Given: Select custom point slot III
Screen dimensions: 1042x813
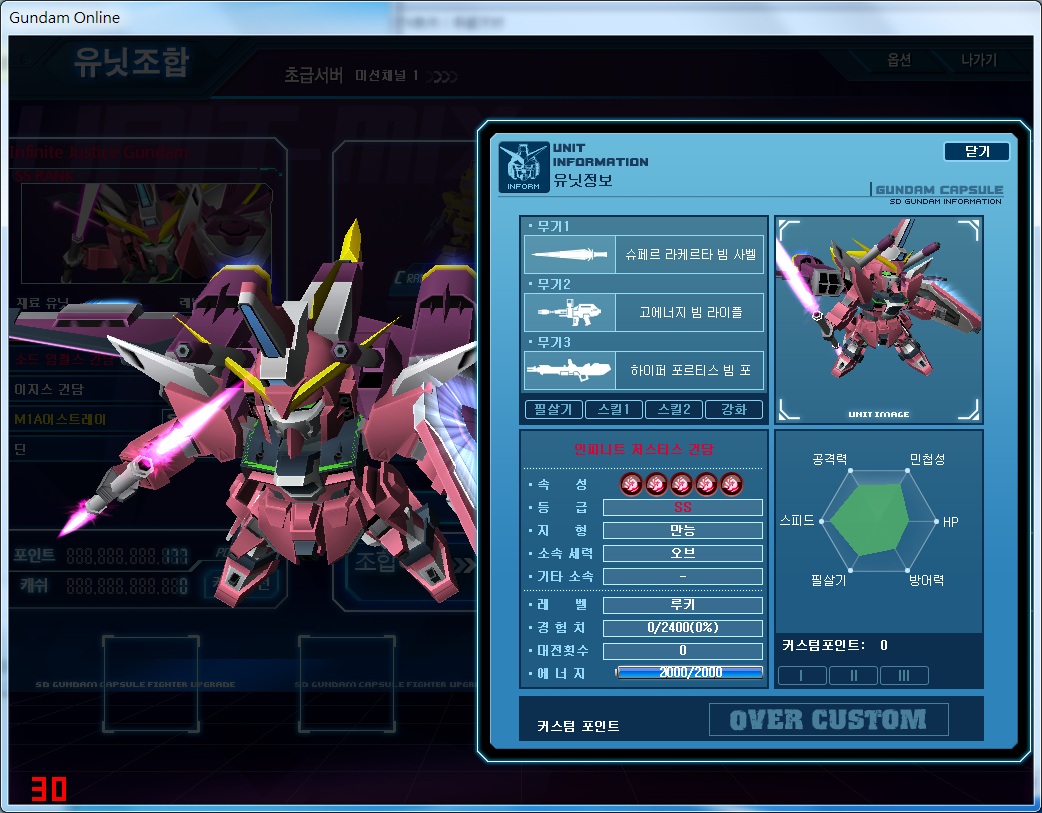Looking at the screenshot, I should coord(904,675).
